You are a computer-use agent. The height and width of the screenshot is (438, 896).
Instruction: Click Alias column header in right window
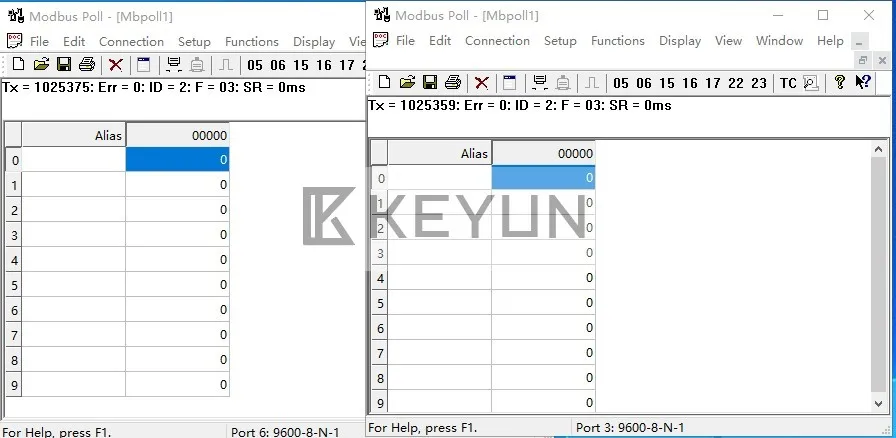pos(439,153)
